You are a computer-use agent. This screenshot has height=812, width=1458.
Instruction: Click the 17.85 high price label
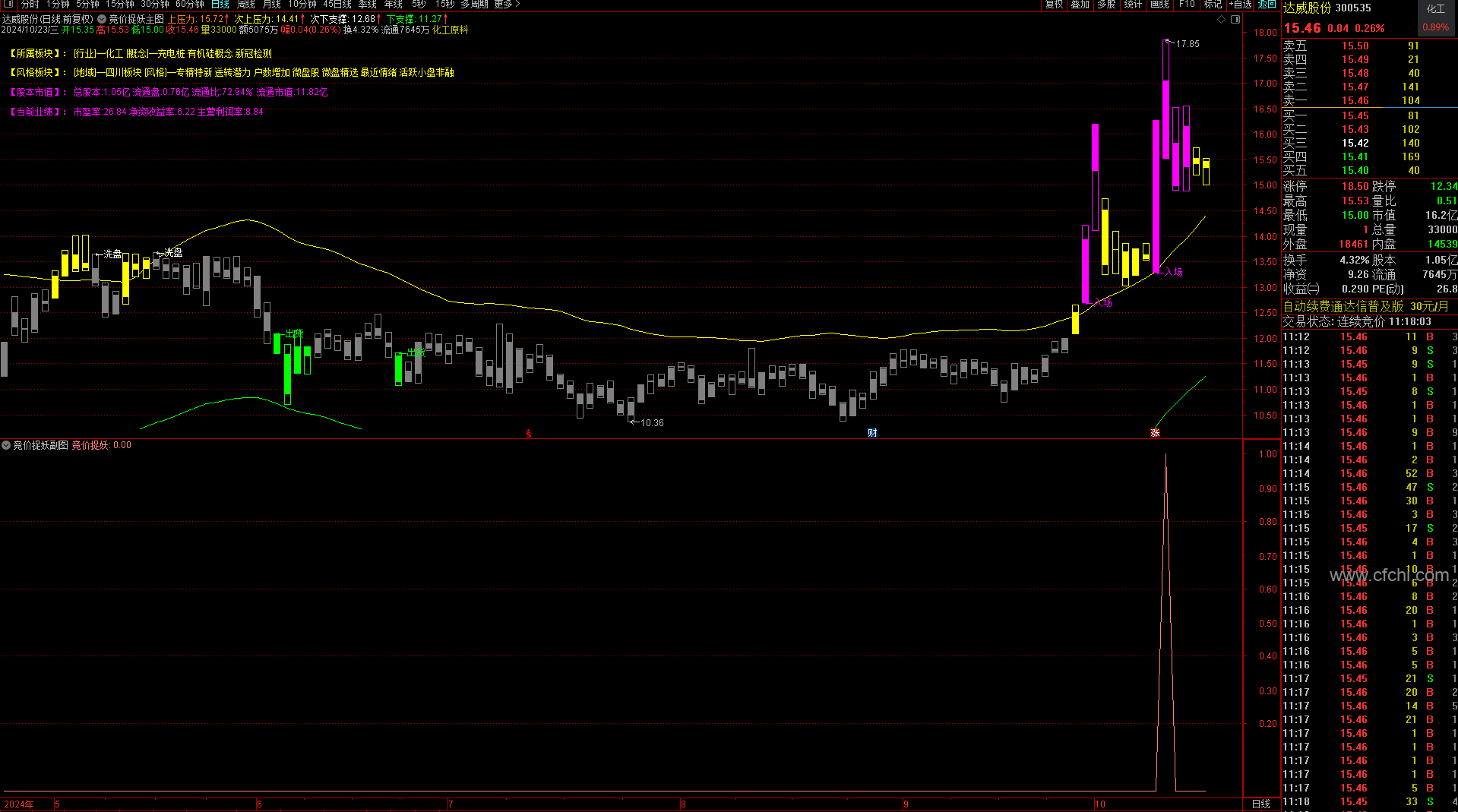coord(1188,44)
